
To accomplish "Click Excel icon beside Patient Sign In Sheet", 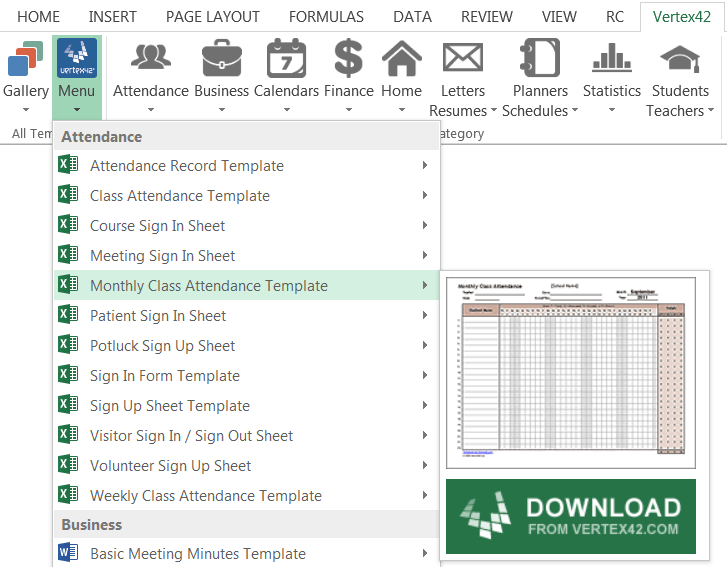I will [x=68, y=315].
